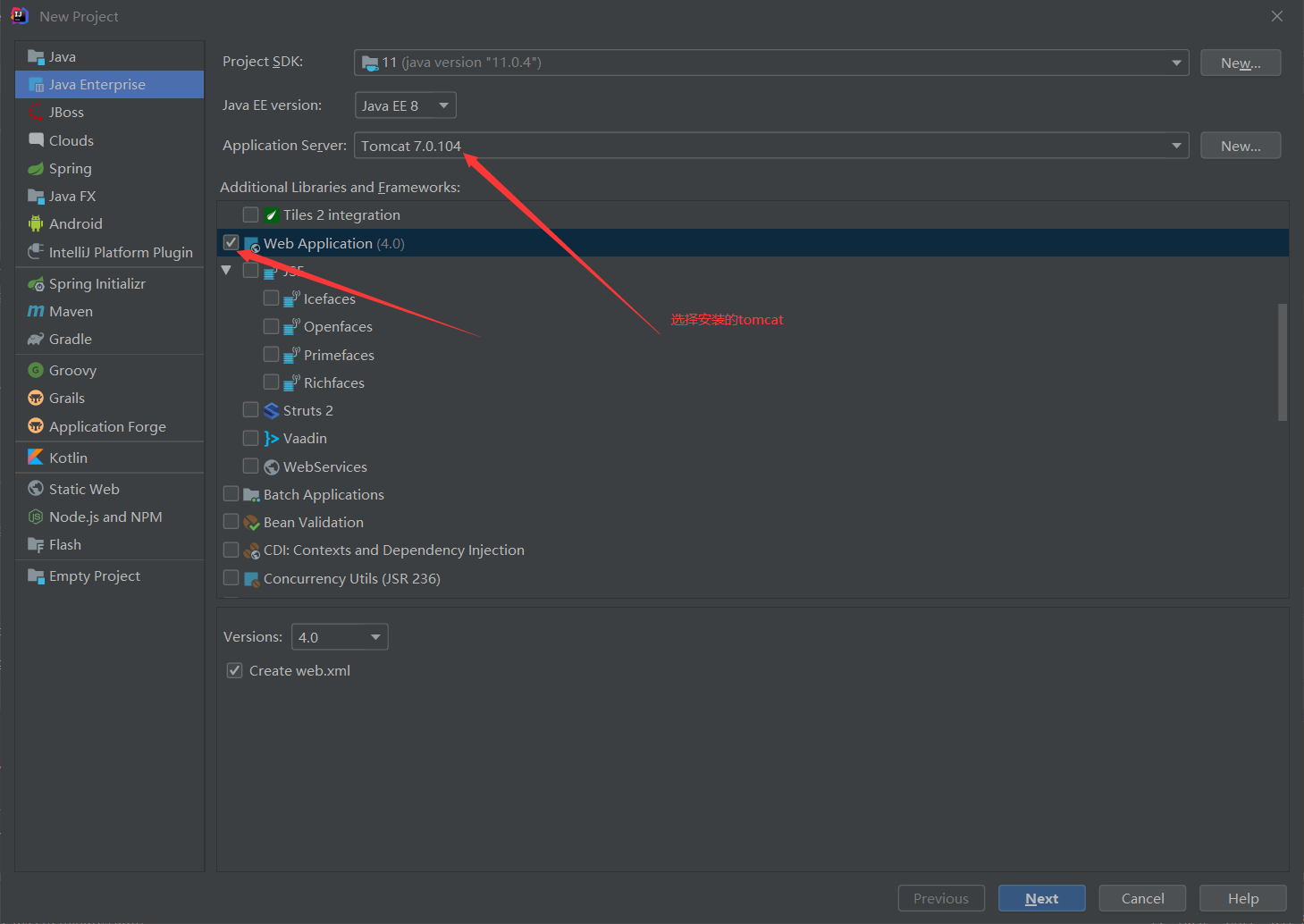Click the Next button
The width and height of the screenshot is (1304, 924).
1042,898
